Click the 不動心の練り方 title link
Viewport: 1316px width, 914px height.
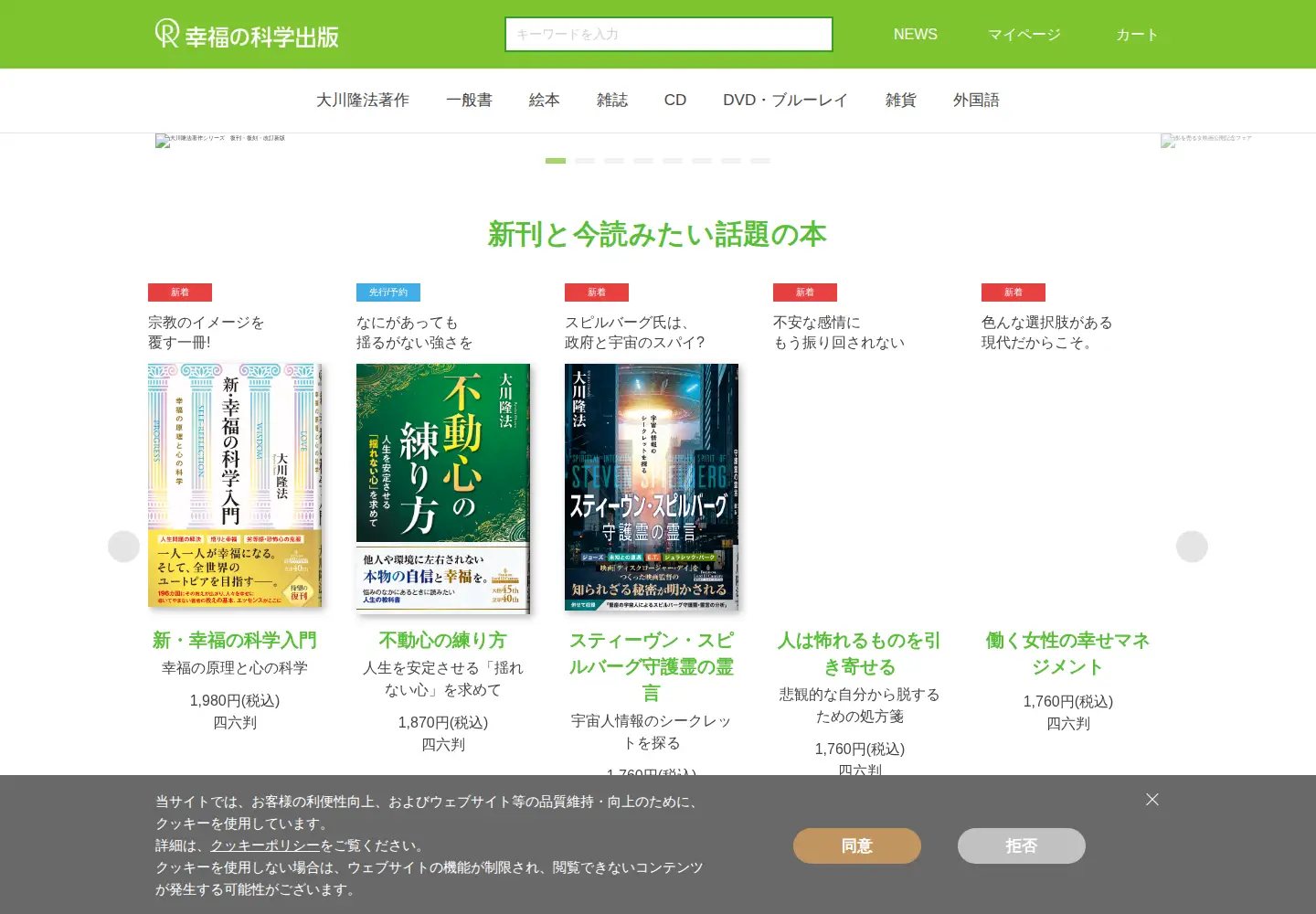pyautogui.click(x=443, y=641)
